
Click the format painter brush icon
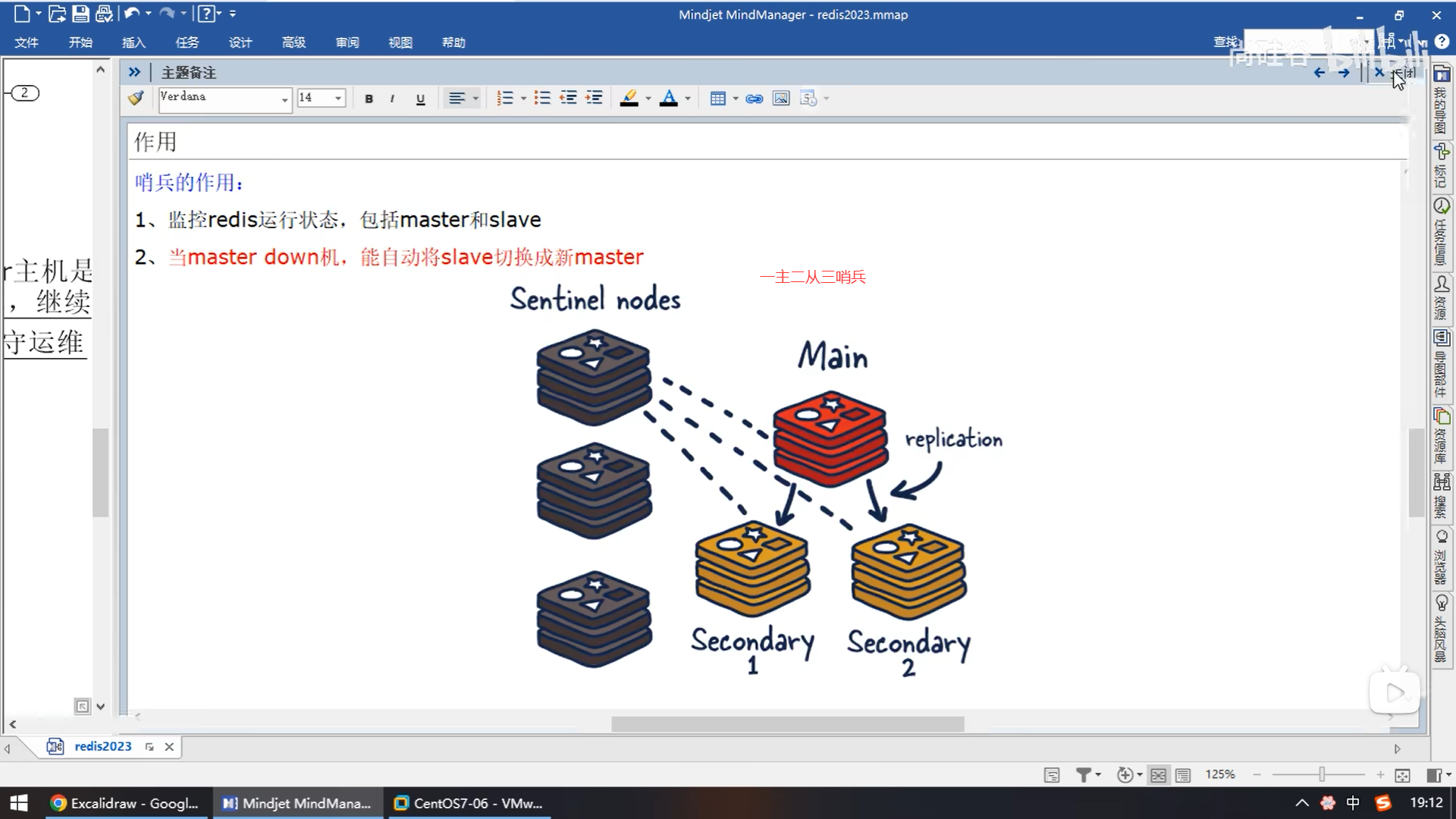point(136,98)
